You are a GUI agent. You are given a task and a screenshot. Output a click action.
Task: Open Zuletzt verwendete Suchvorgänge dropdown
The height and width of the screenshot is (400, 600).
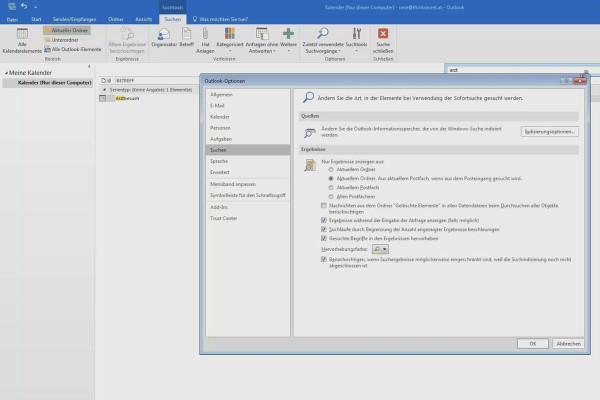click(x=323, y=40)
